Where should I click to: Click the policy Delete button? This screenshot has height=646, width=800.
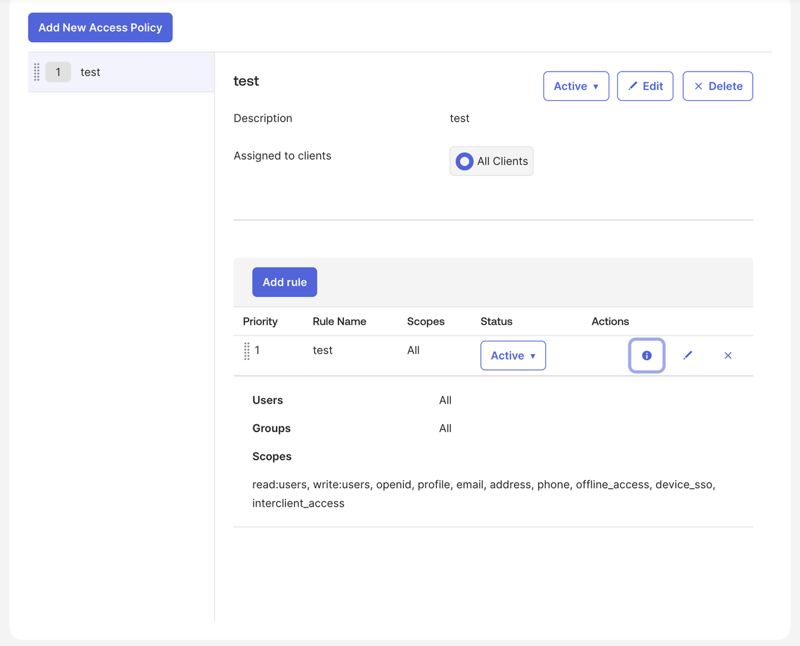point(717,86)
